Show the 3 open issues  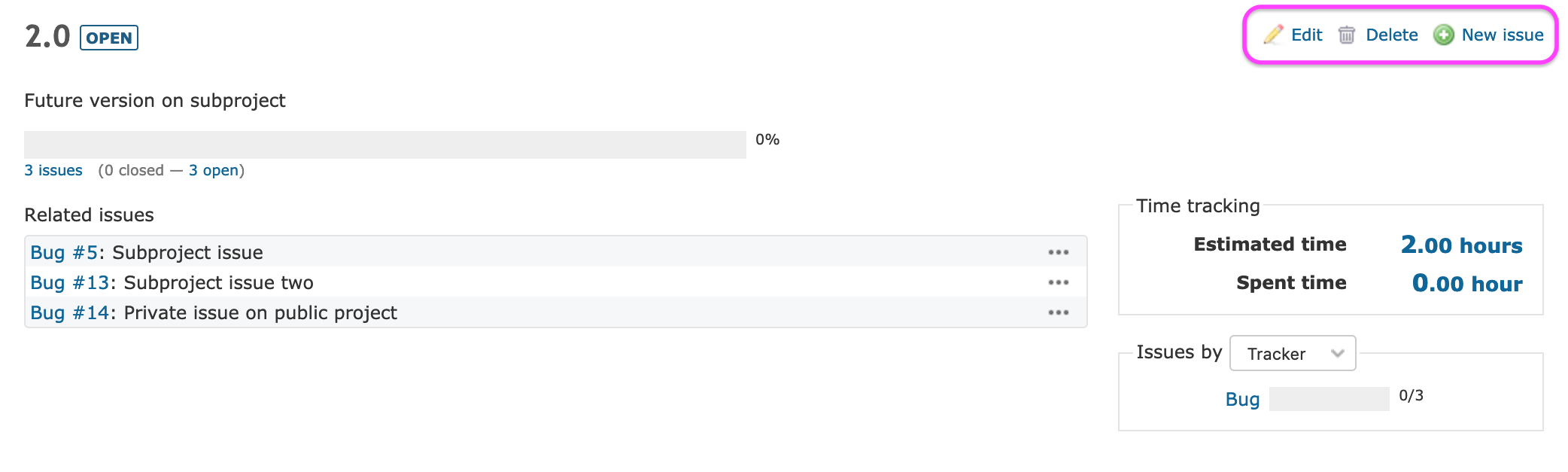click(x=214, y=170)
